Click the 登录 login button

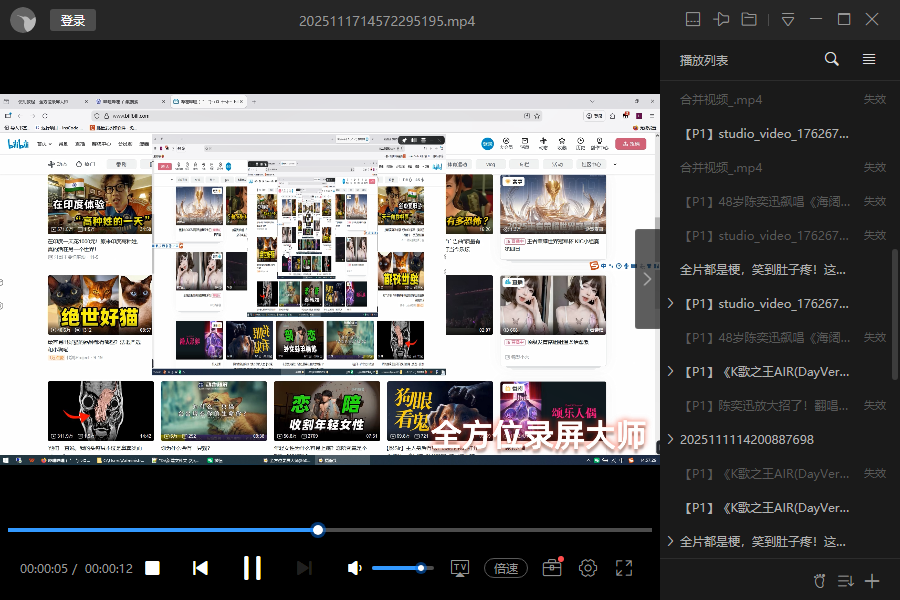pyautogui.click(x=72, y=20)
